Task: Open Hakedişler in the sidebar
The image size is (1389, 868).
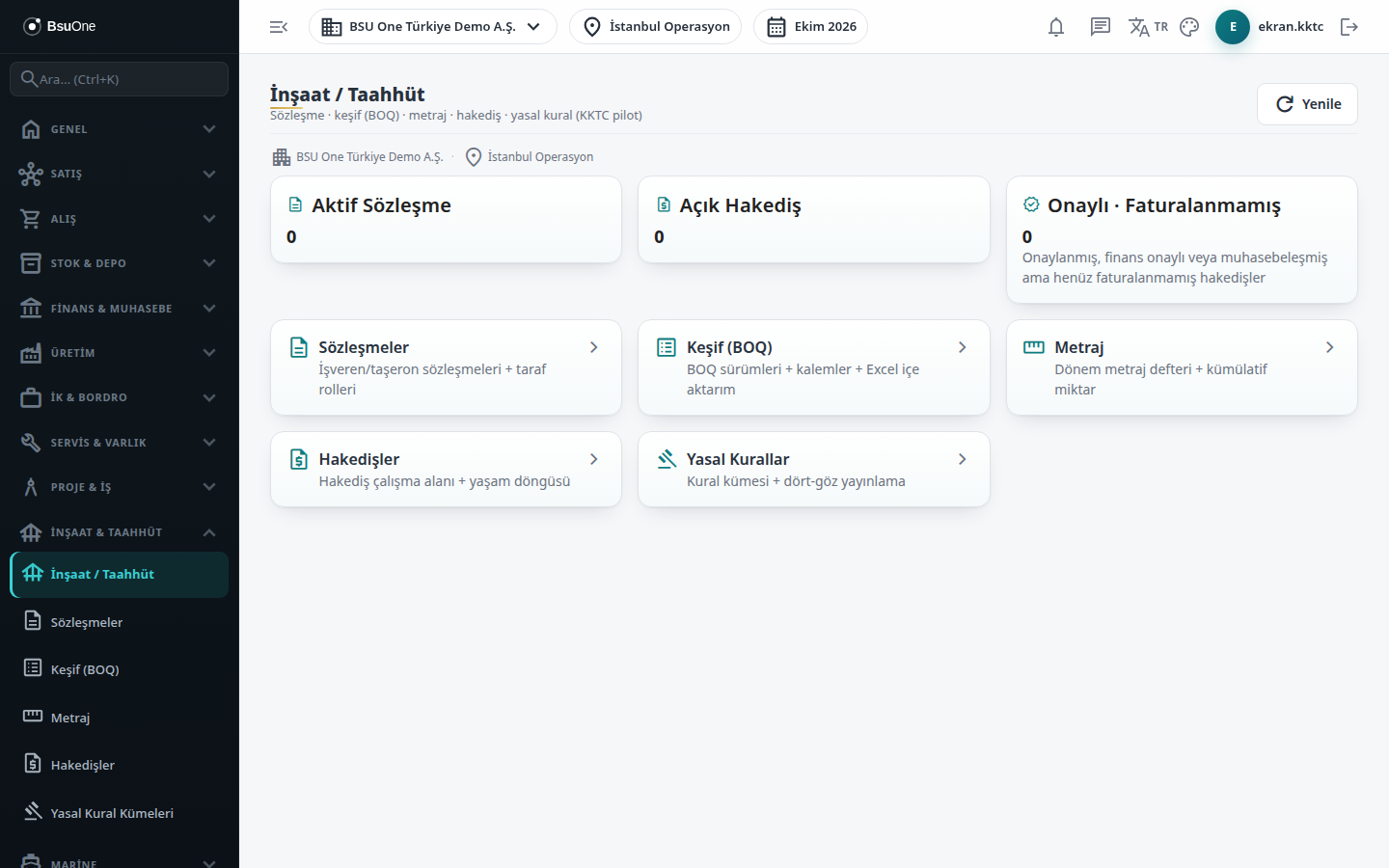Action: coord(120,765)
